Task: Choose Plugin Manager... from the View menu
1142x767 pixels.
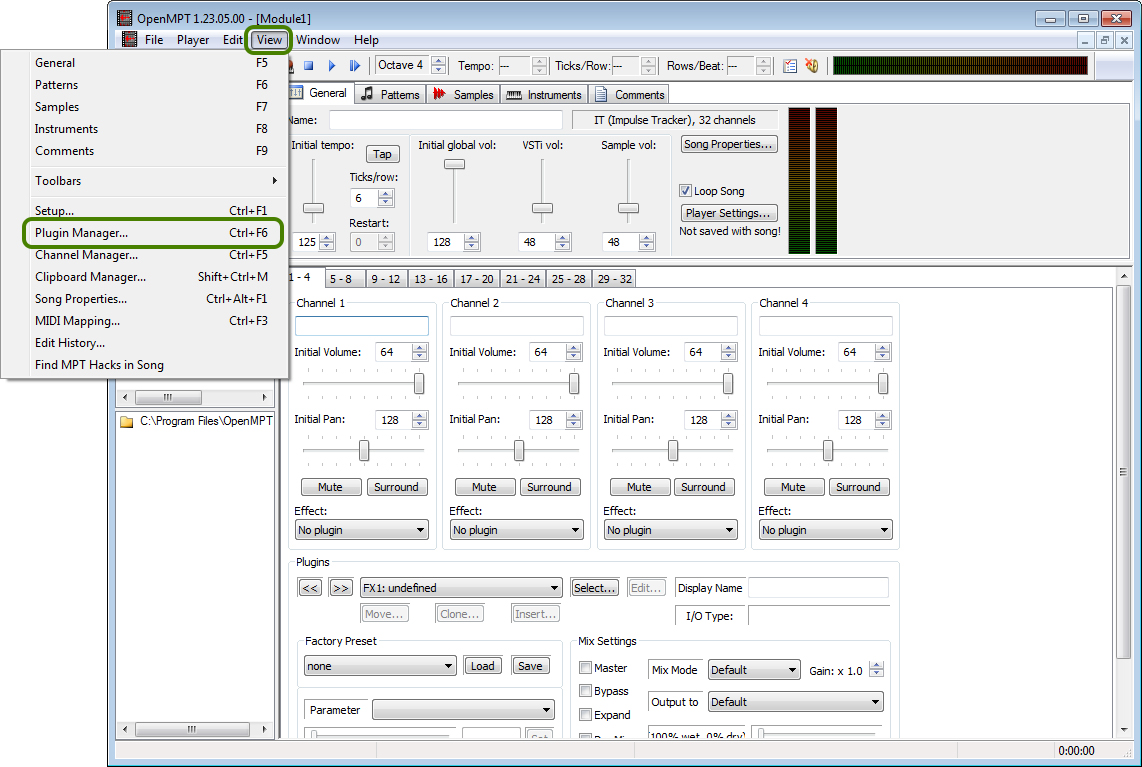Action: (x=152, y=233)
